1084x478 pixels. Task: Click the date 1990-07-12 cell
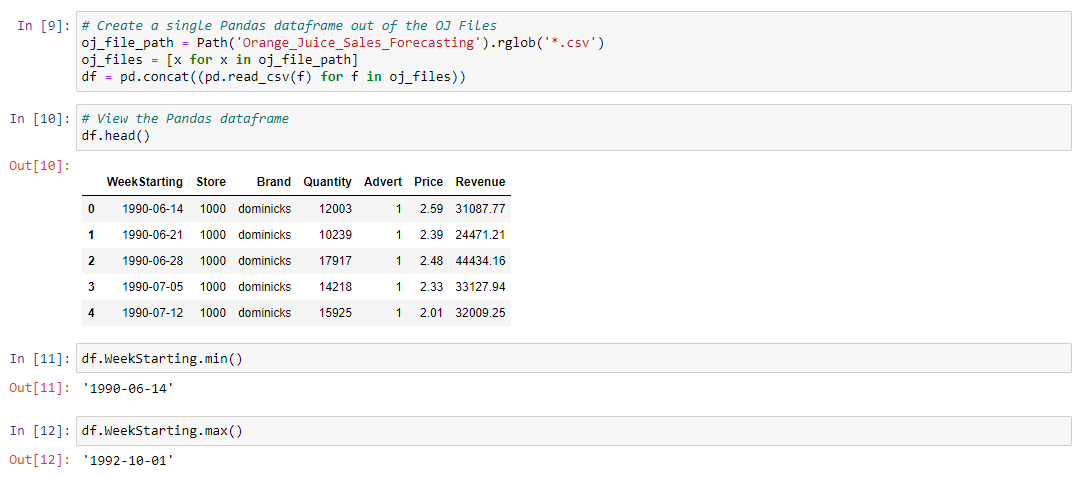coord(153,313)
